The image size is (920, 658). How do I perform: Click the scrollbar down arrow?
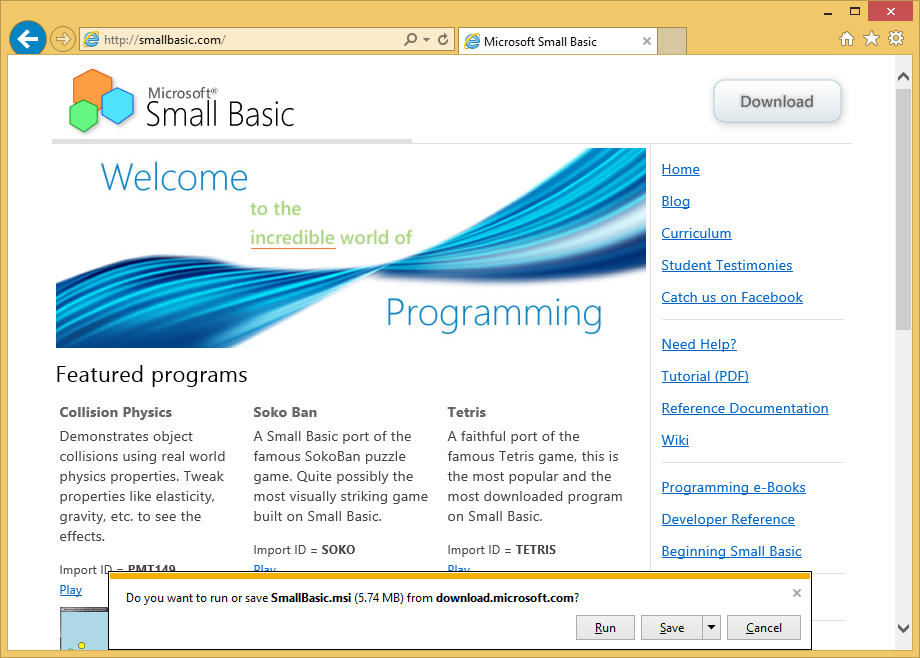coord(903,629)
